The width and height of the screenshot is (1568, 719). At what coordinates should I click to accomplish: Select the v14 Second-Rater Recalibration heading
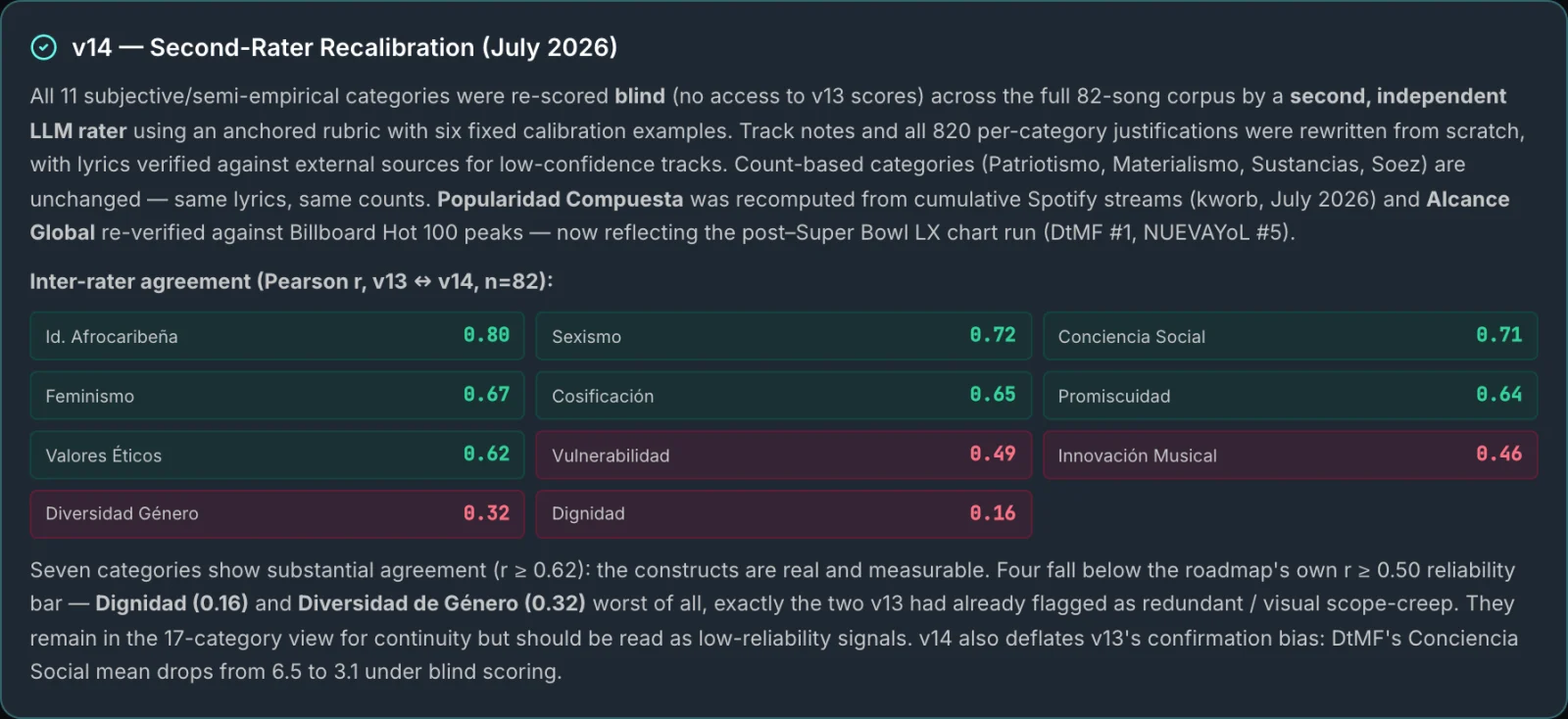point(344,47)
